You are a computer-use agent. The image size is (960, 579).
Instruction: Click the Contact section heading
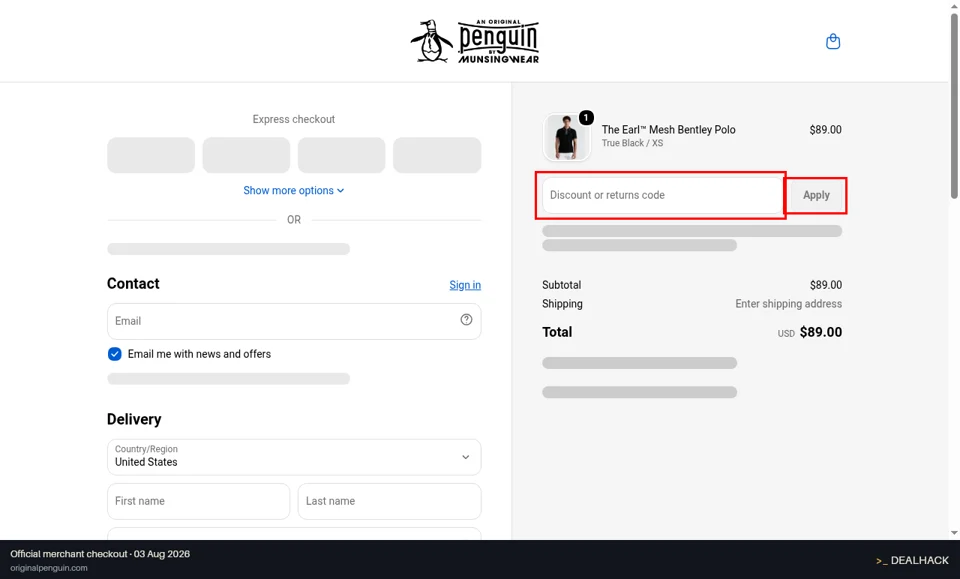(x=133, y=283)
